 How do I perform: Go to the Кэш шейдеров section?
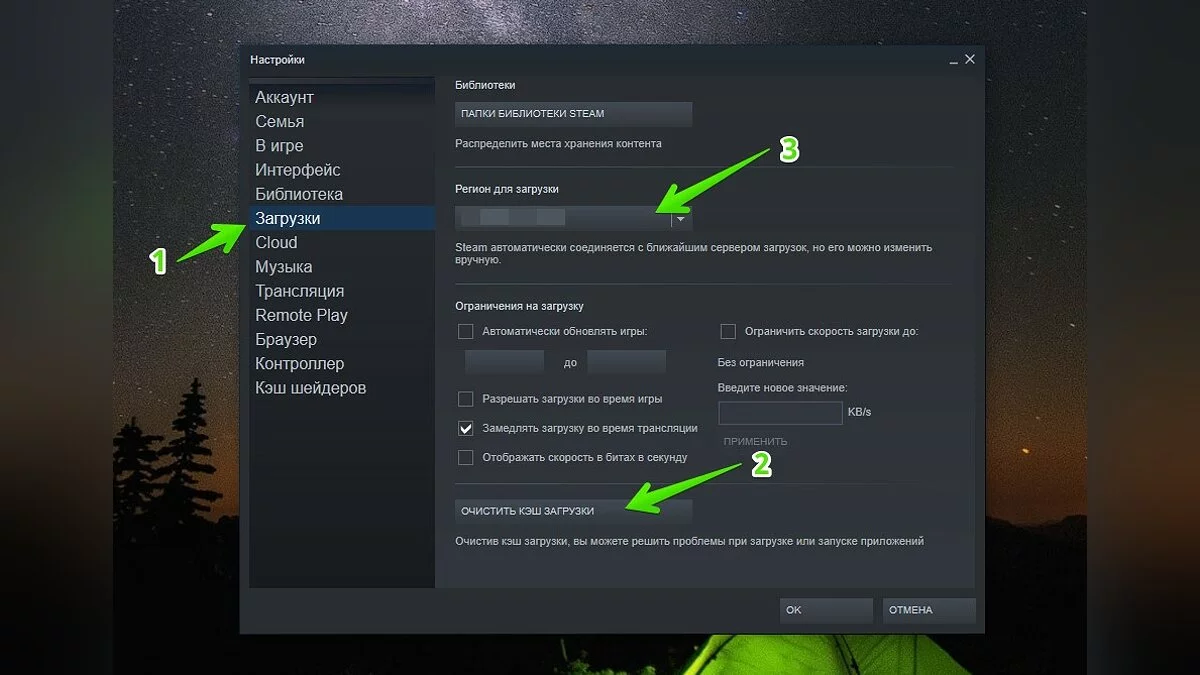click(310, 387)
